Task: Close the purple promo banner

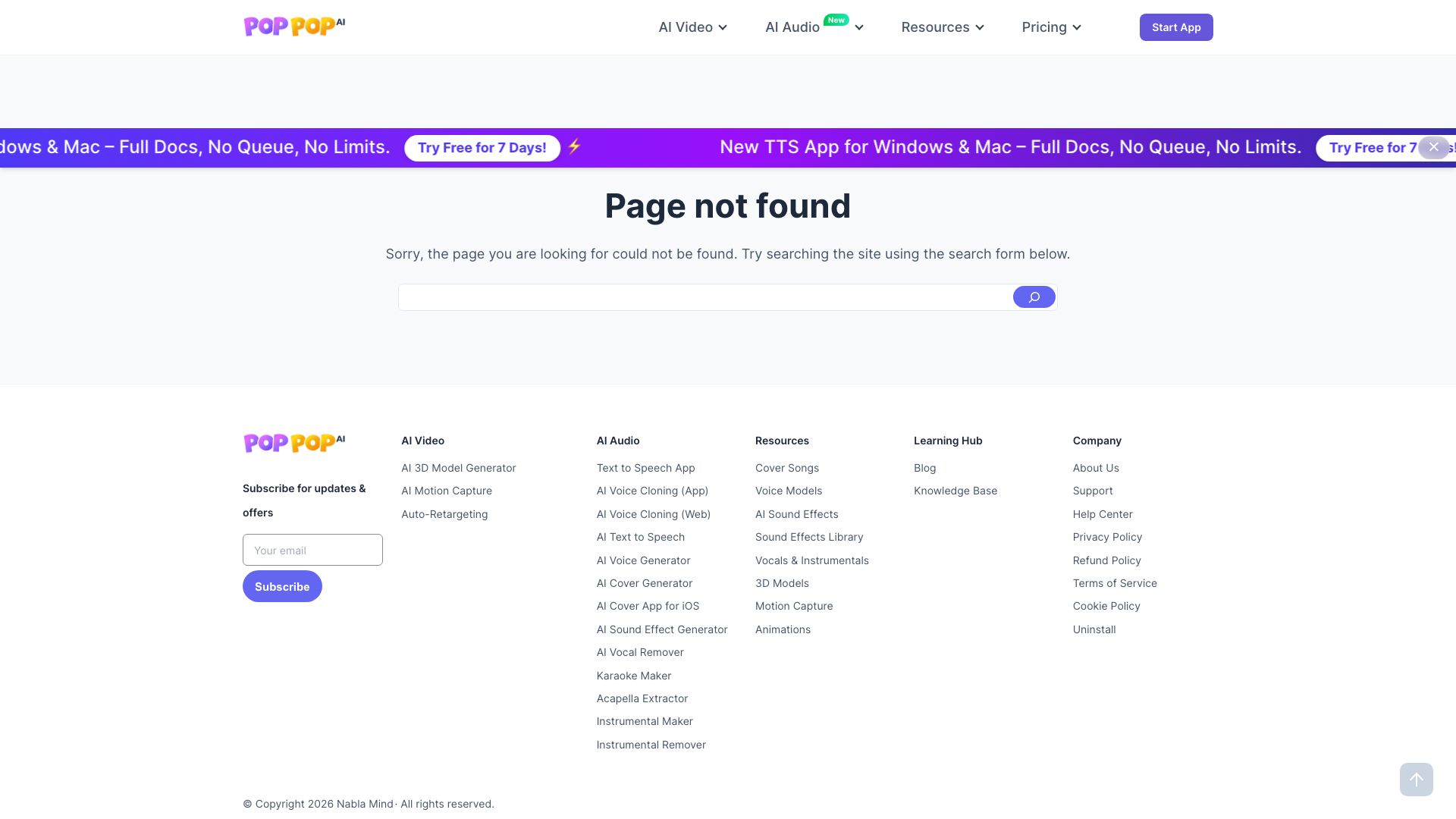Action: click(x=1433, y=147)
